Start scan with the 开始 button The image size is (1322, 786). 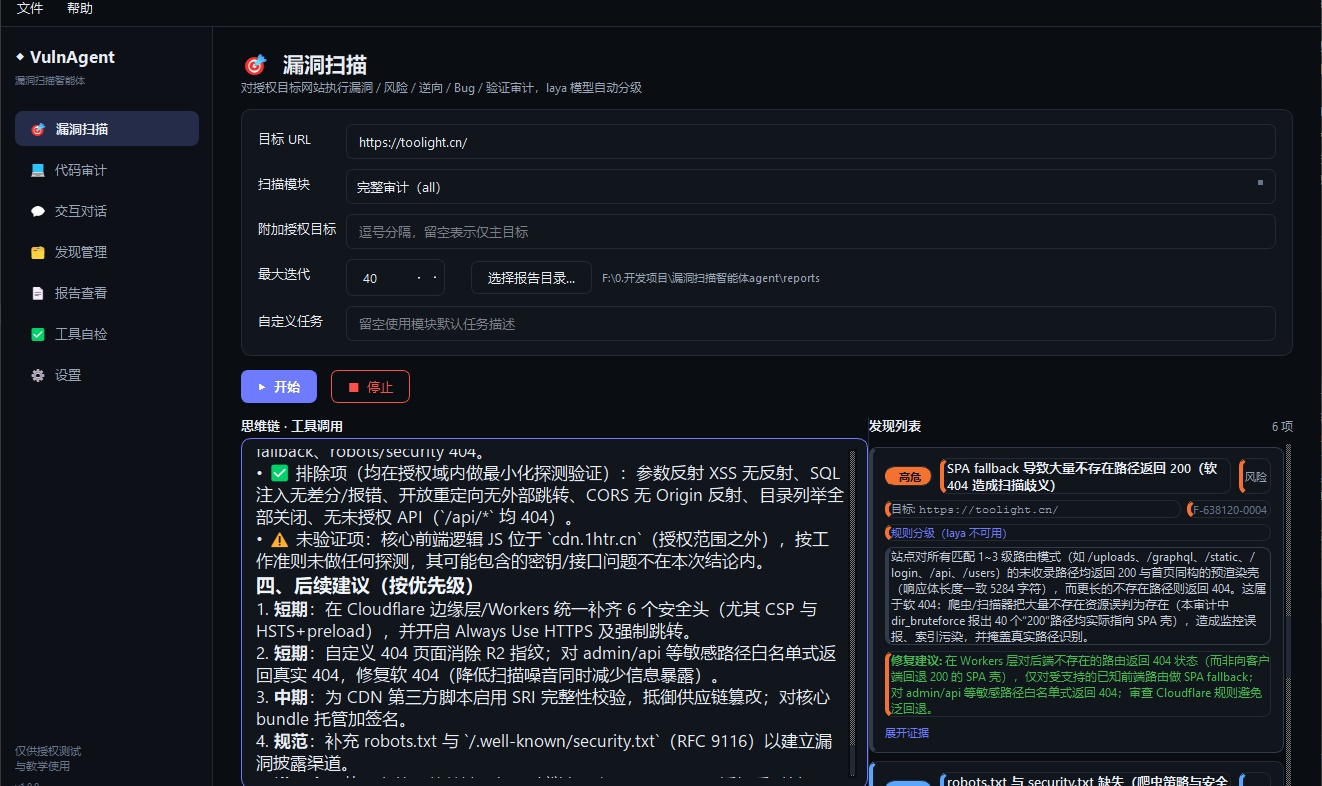pyautogui.click(x=279, y=386)
